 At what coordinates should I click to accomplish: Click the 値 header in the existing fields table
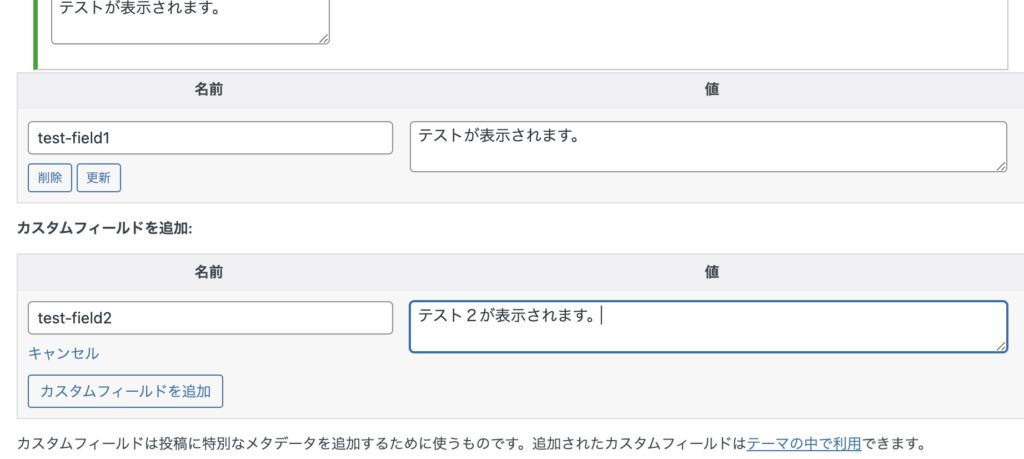(712, 90)
